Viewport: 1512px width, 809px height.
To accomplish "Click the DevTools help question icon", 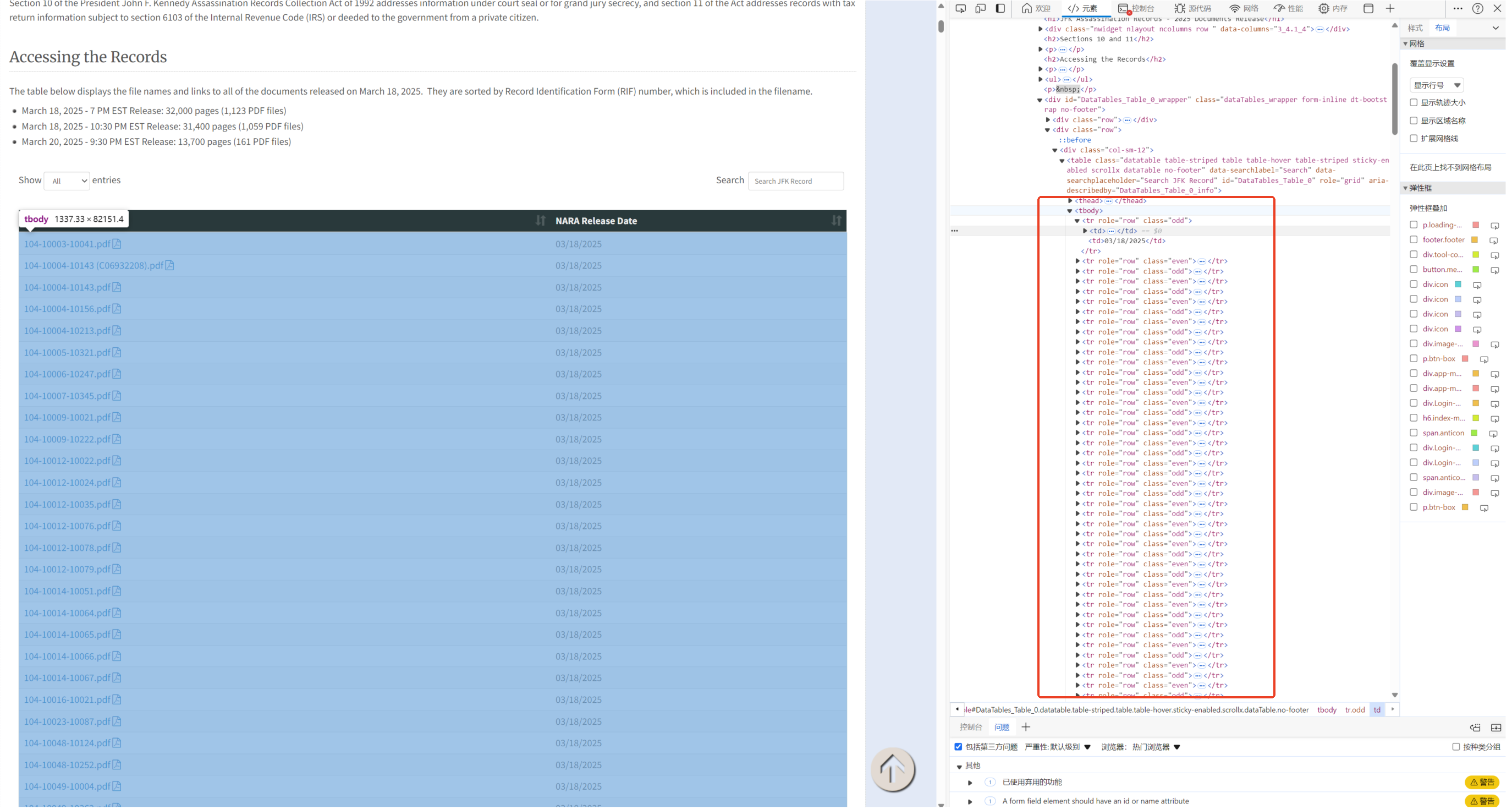I will (1477, 8).
